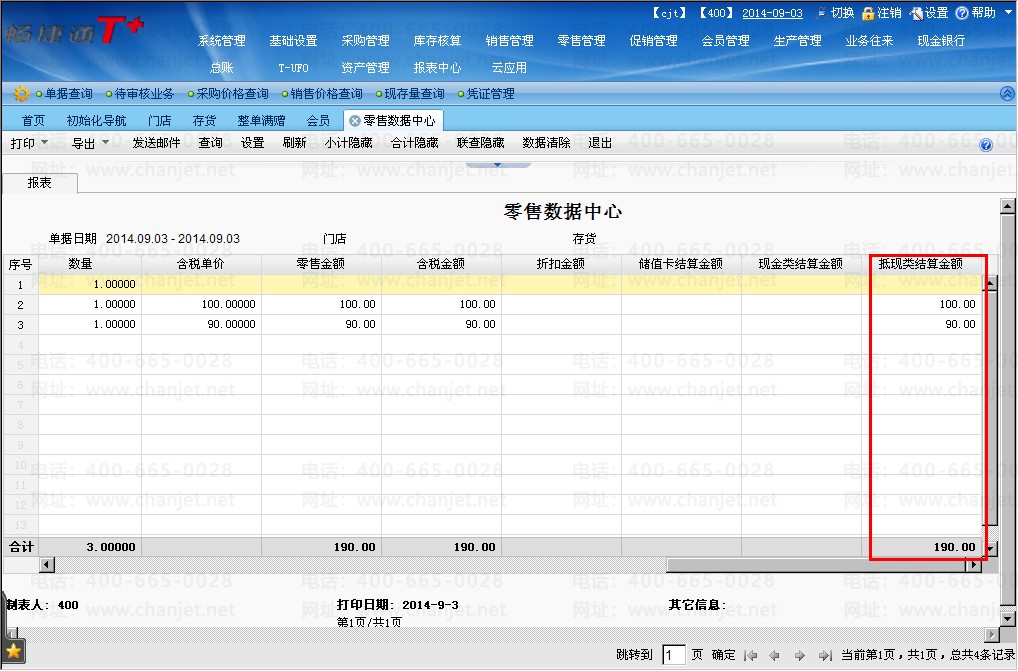Switch to the 整单满赠 tab
The width and height of the screenshot is (1018, 671).
pyautogui.click(x=261, y=120)
